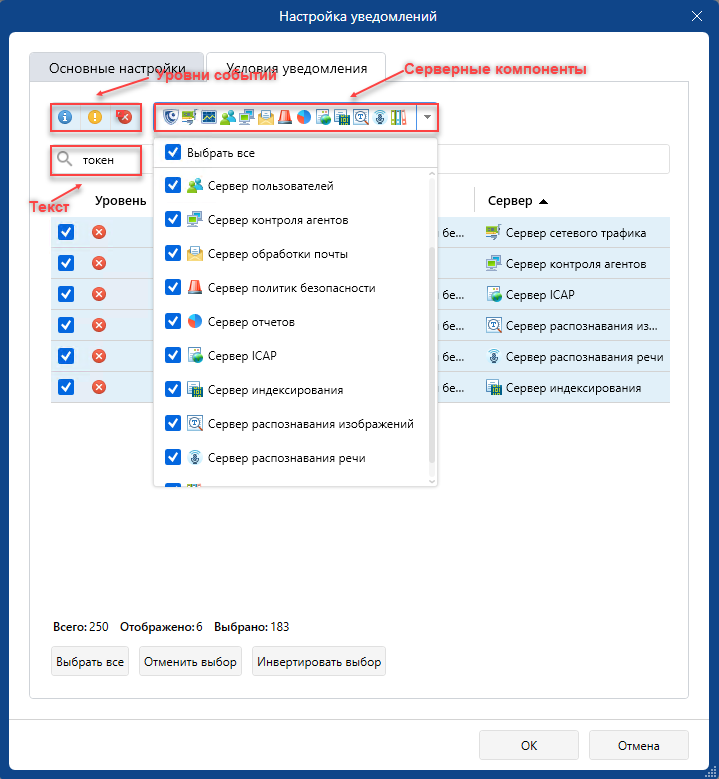The width and height of the screenshot is (719, 779).
Task: Click the indexing server icon in the toolbar
Action: (x=342, y=117)
